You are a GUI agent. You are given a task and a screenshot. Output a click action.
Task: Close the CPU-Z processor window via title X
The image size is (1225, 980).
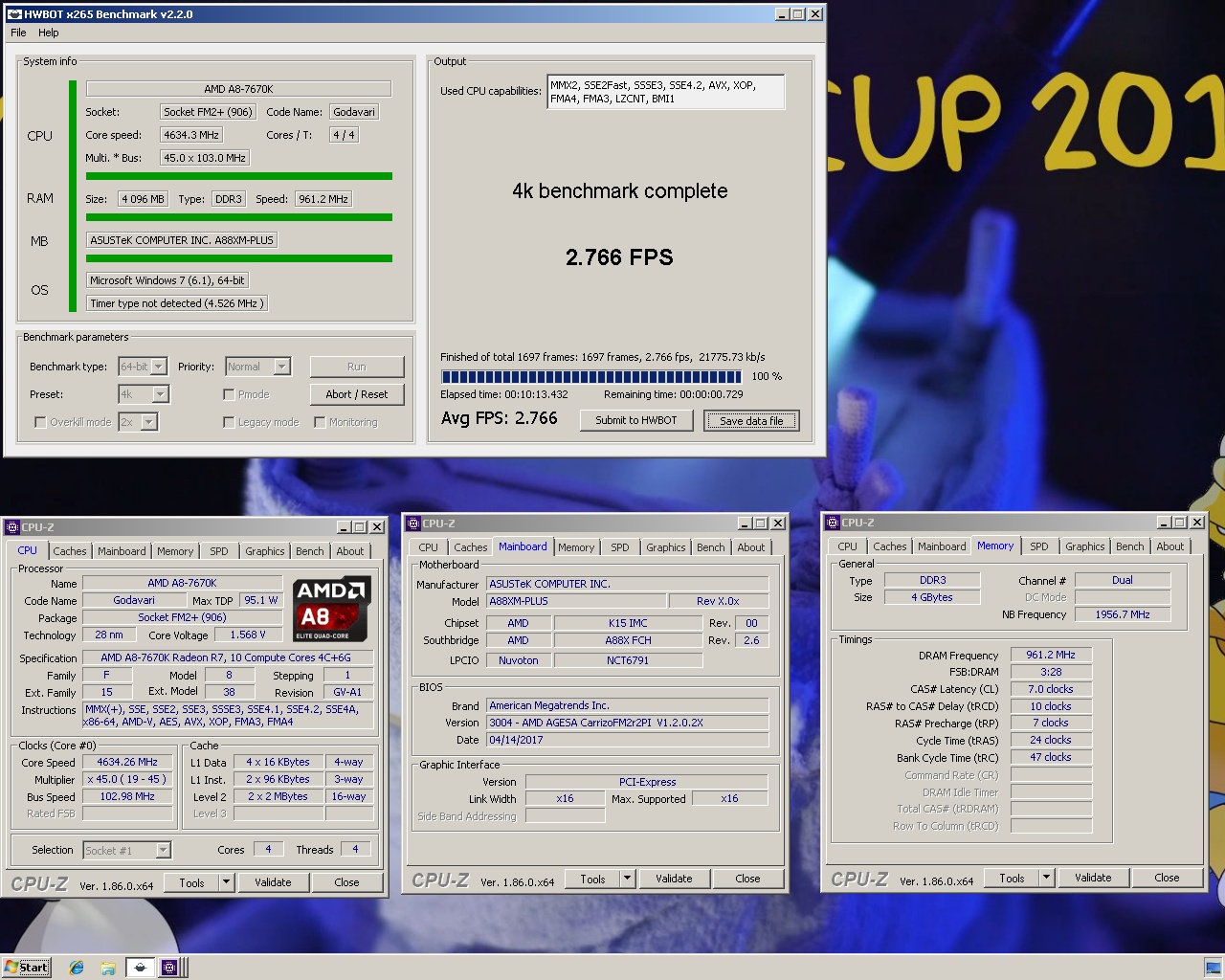377,527
